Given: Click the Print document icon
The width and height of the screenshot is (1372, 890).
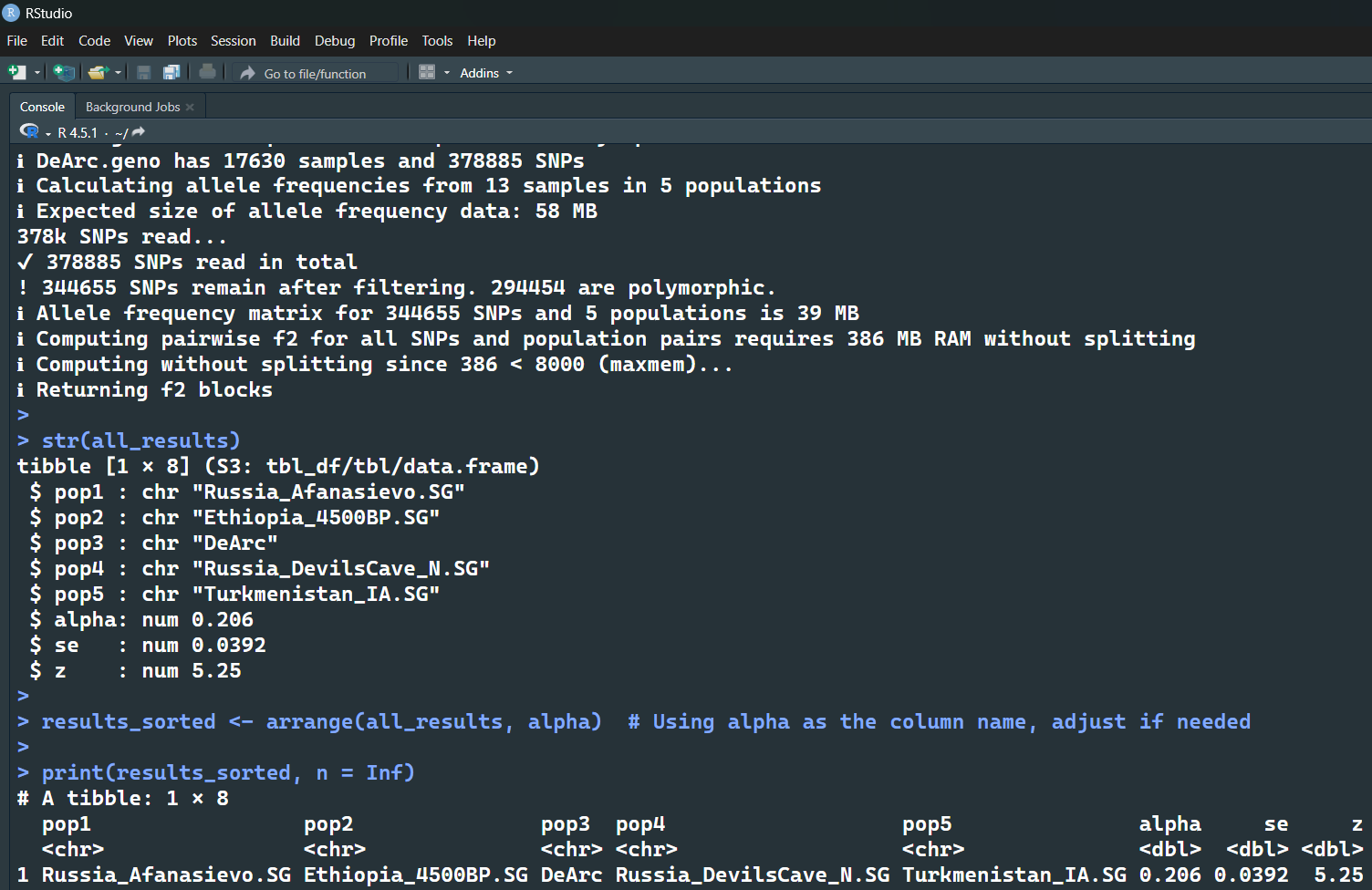Looking at the screenshot, I should 208,72.
